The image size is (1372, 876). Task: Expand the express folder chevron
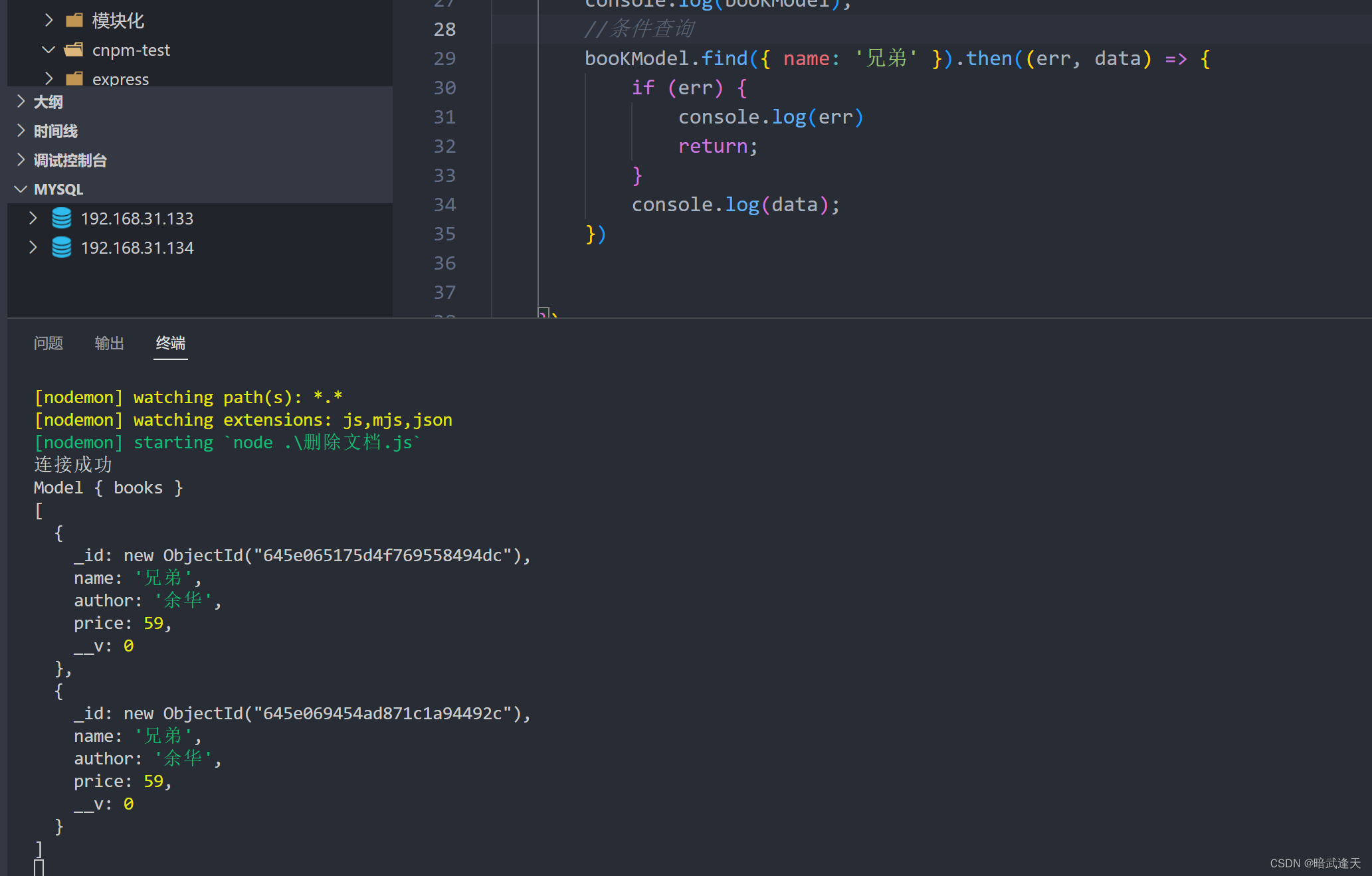[x=49, y=78]
